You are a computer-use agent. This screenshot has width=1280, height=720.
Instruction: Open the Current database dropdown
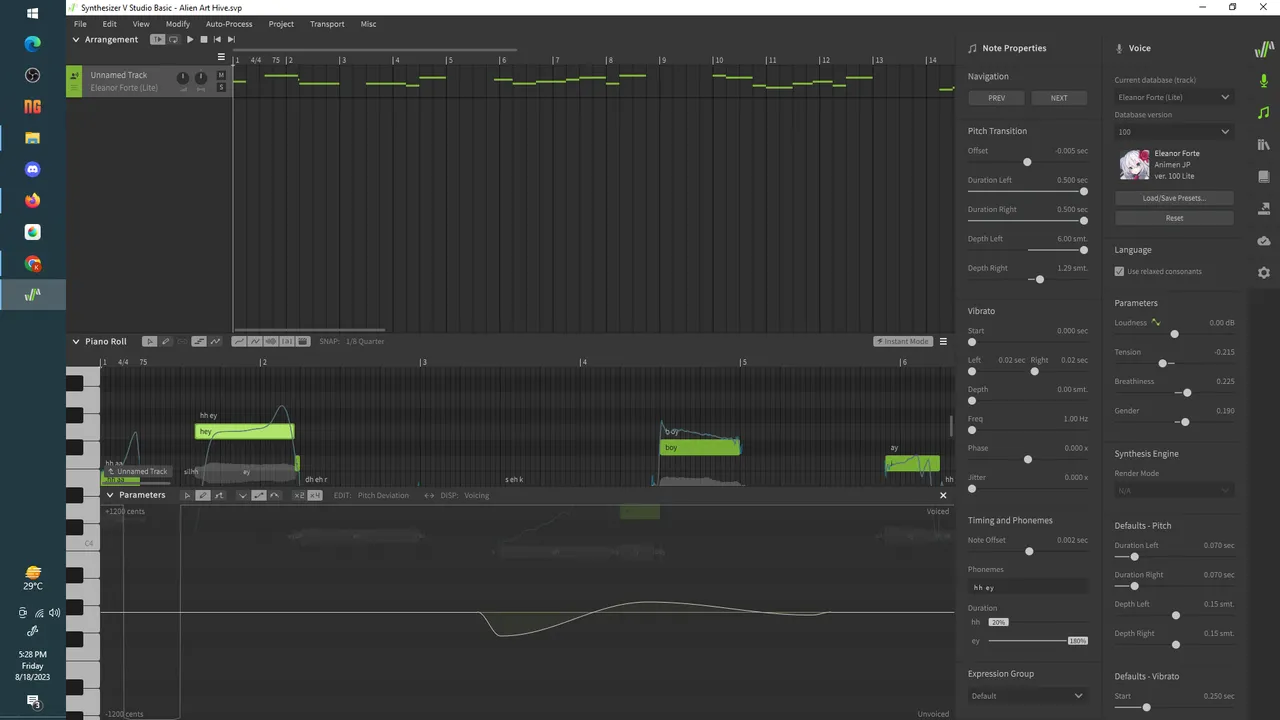[1174, 97]
